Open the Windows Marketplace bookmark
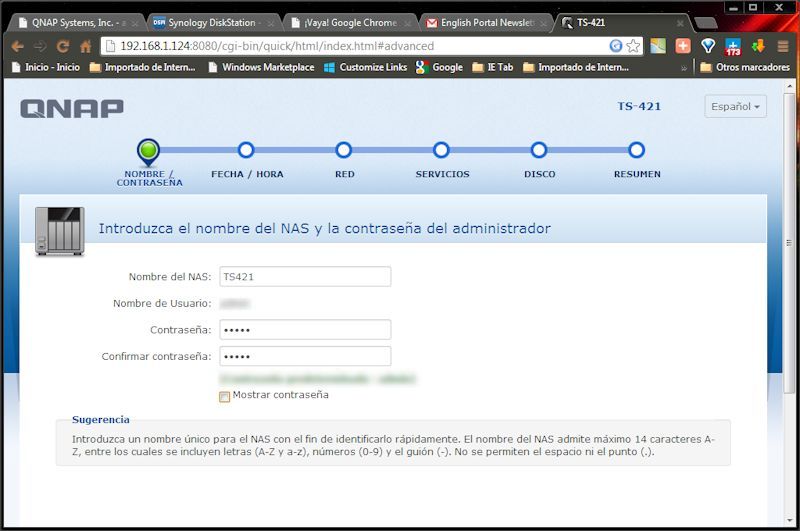800x531 pixels. 261,67
